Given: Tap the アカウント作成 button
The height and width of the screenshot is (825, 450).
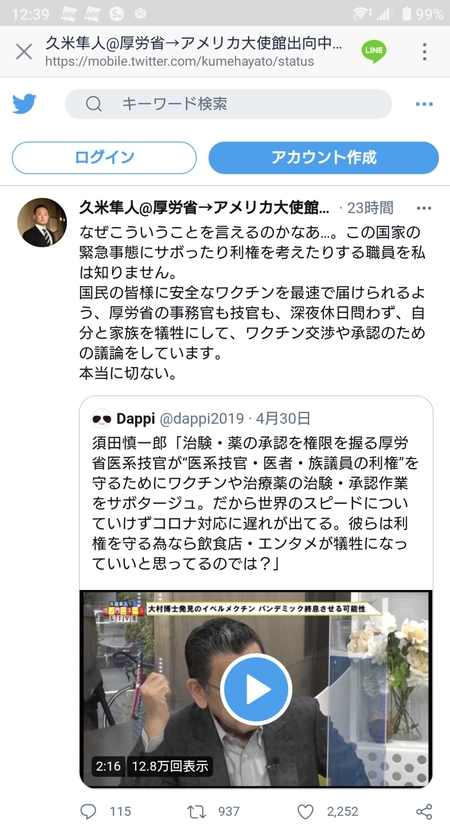Looking at the screenshot, I should click(324, 157).
